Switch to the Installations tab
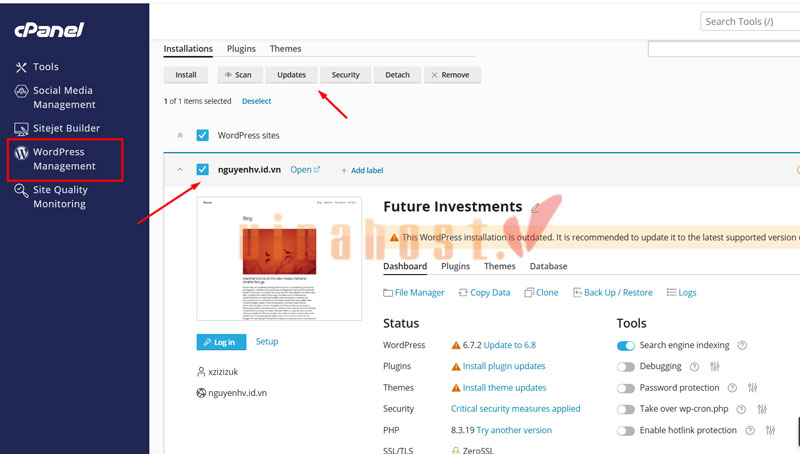This screenshot has width=800, height=454. pos(188,49)
